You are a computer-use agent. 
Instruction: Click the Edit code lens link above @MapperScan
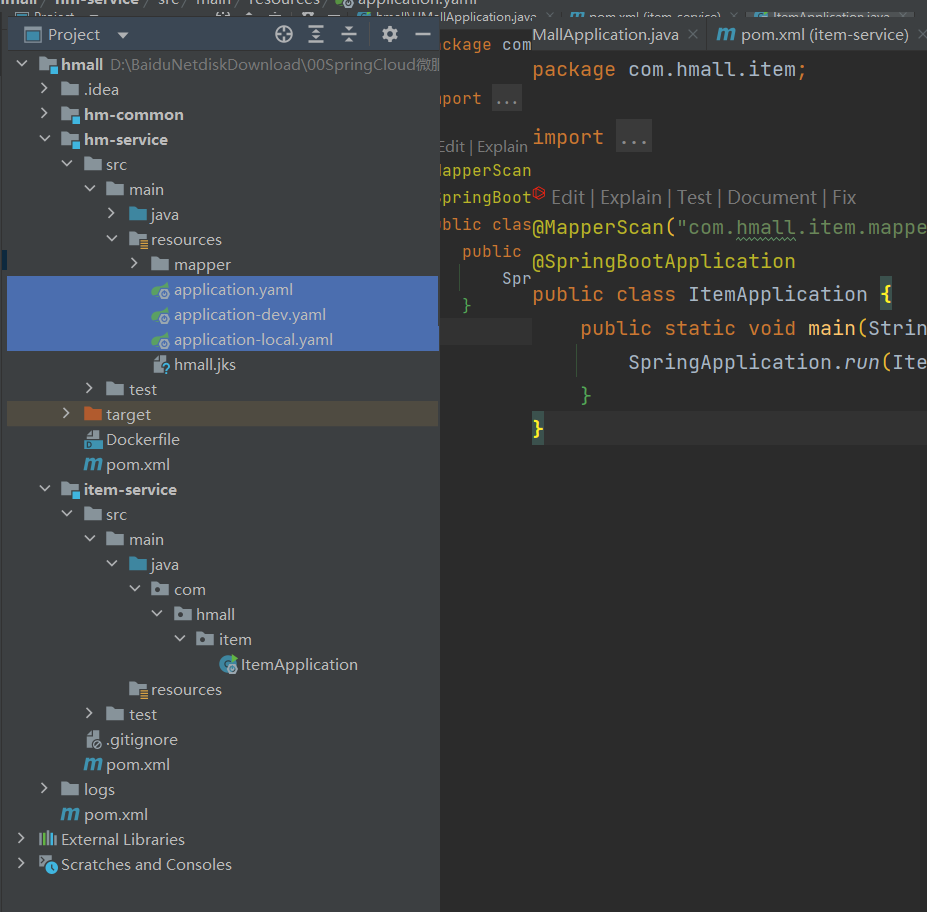point(568,197)
